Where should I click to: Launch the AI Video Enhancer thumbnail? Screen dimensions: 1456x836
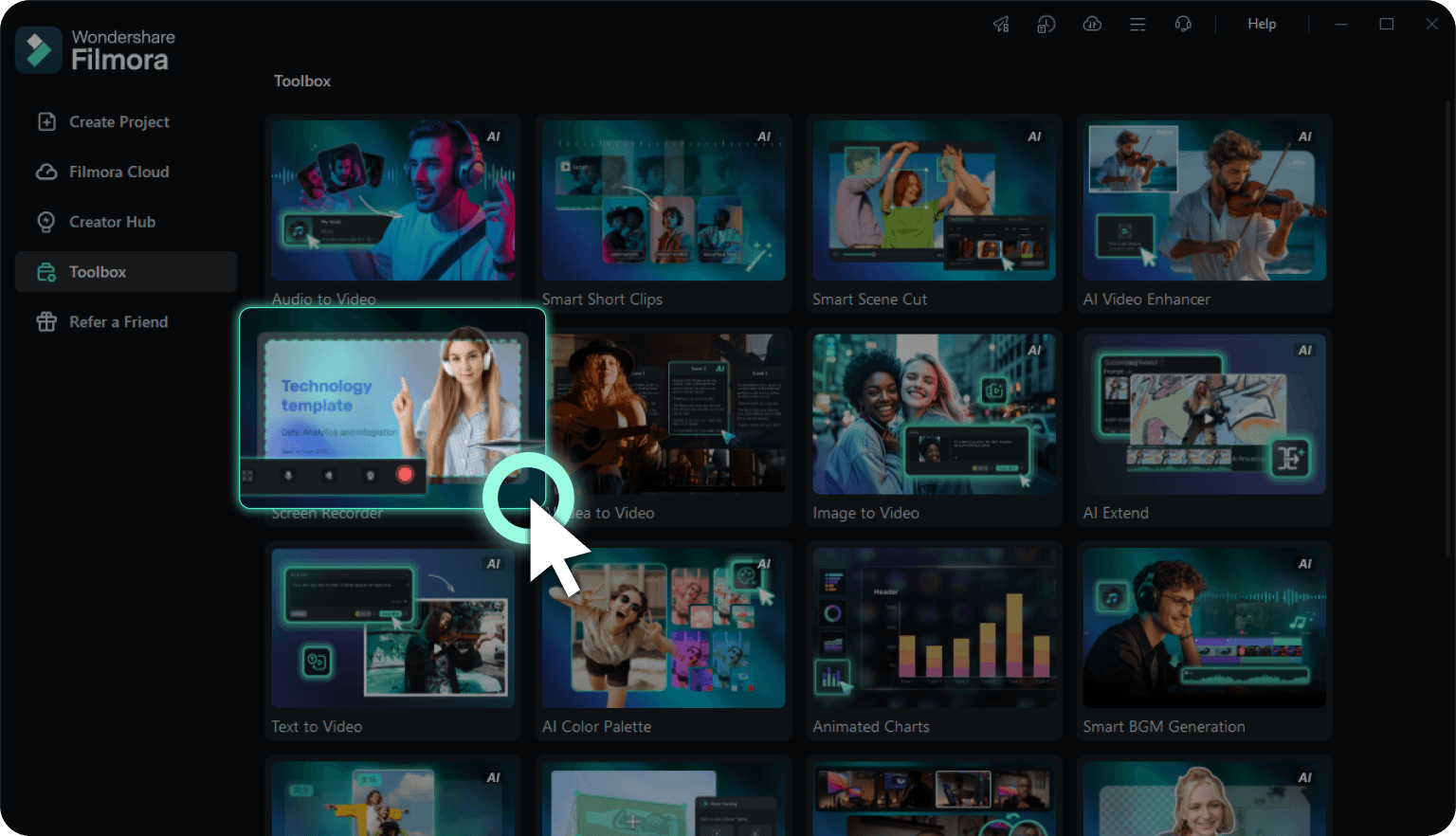click(1205, 200)
